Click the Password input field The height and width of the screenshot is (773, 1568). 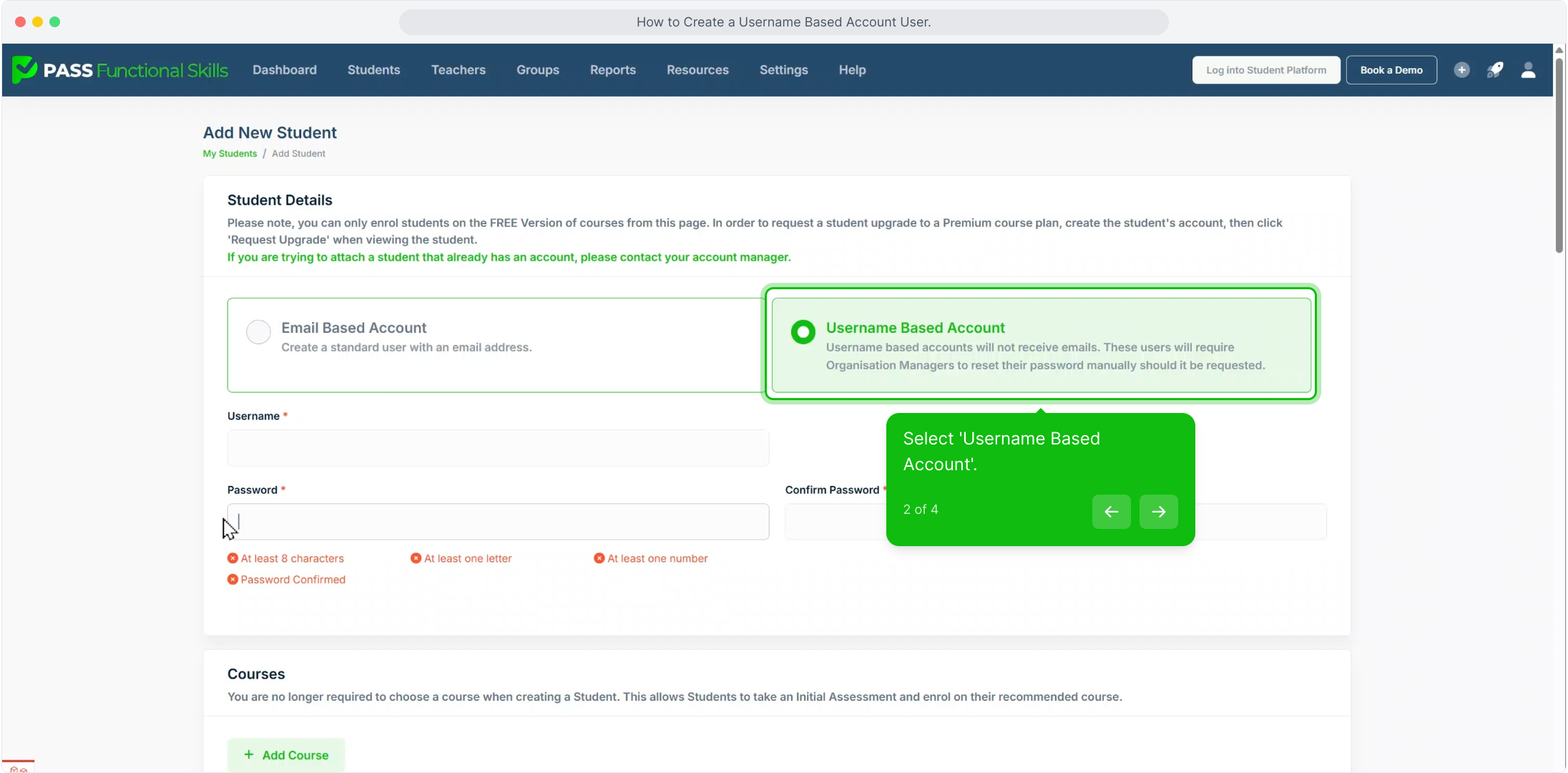click(x=498, y=522)
